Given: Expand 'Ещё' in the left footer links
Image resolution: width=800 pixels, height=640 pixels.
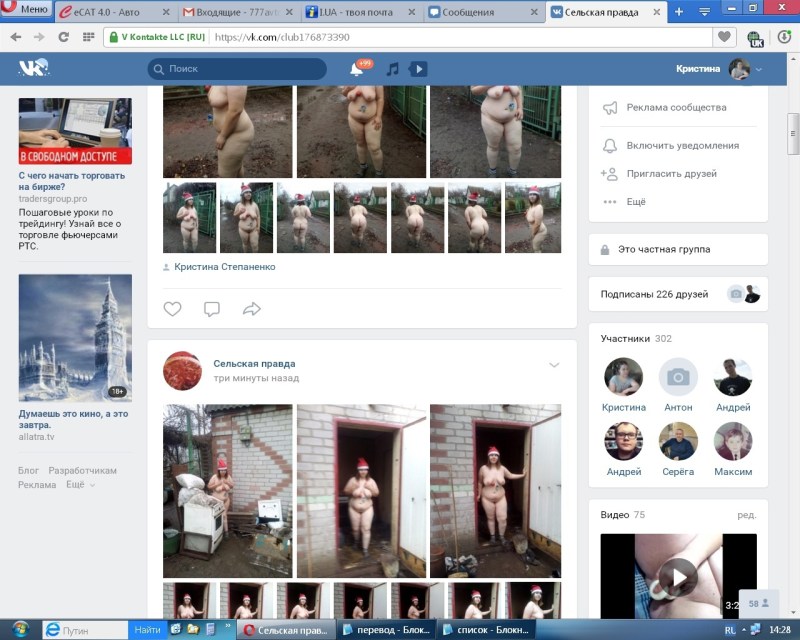Looking at the screenshot, I should pos(80,485).
